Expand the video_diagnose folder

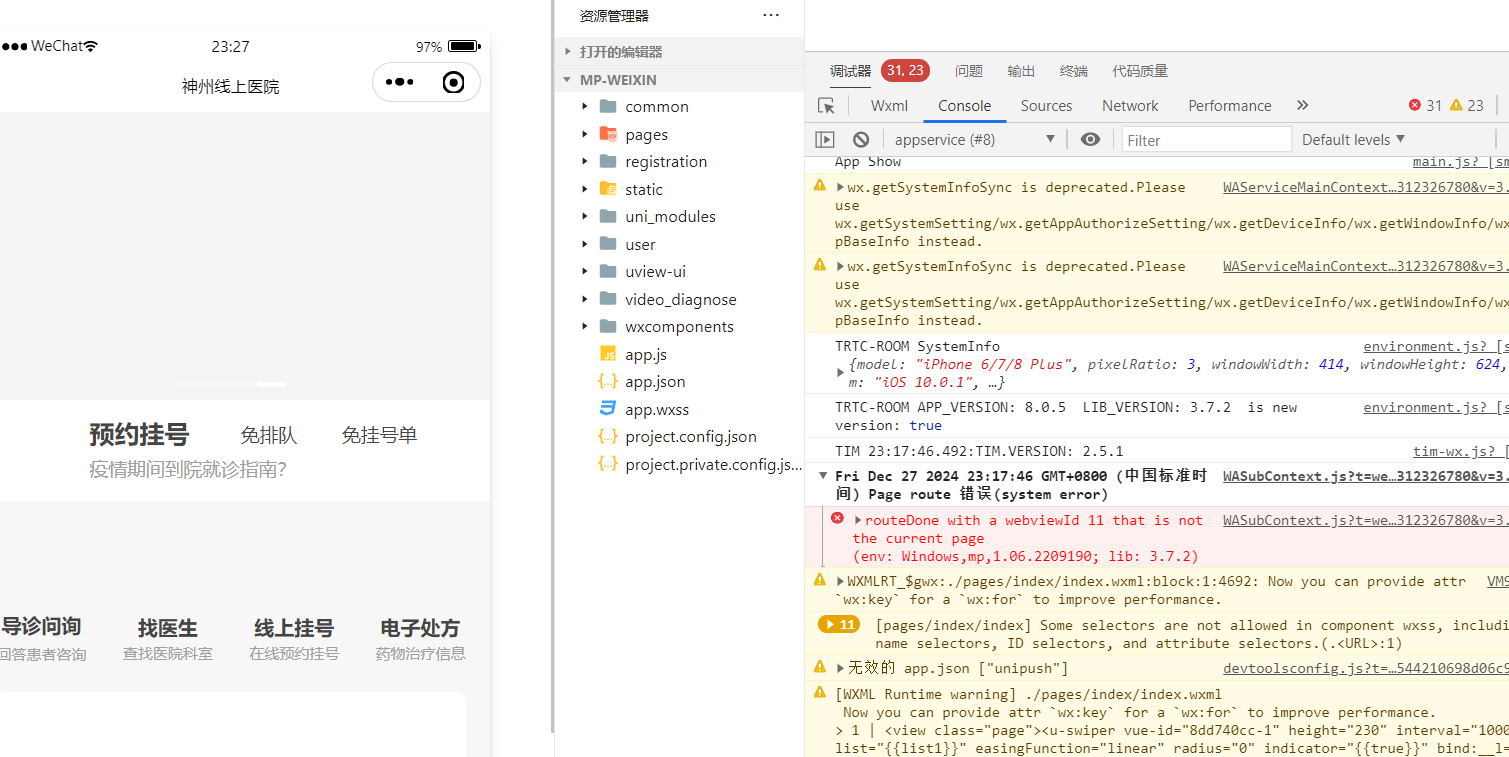(585, 299)
